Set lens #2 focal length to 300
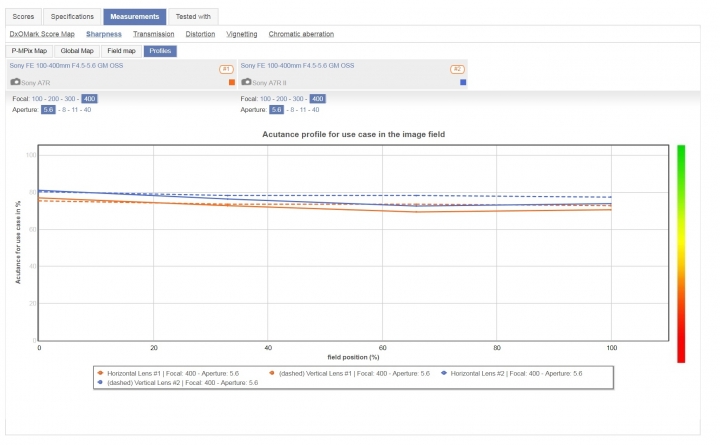720x445 pixels. pyautogui.click(x=298, y=99)
